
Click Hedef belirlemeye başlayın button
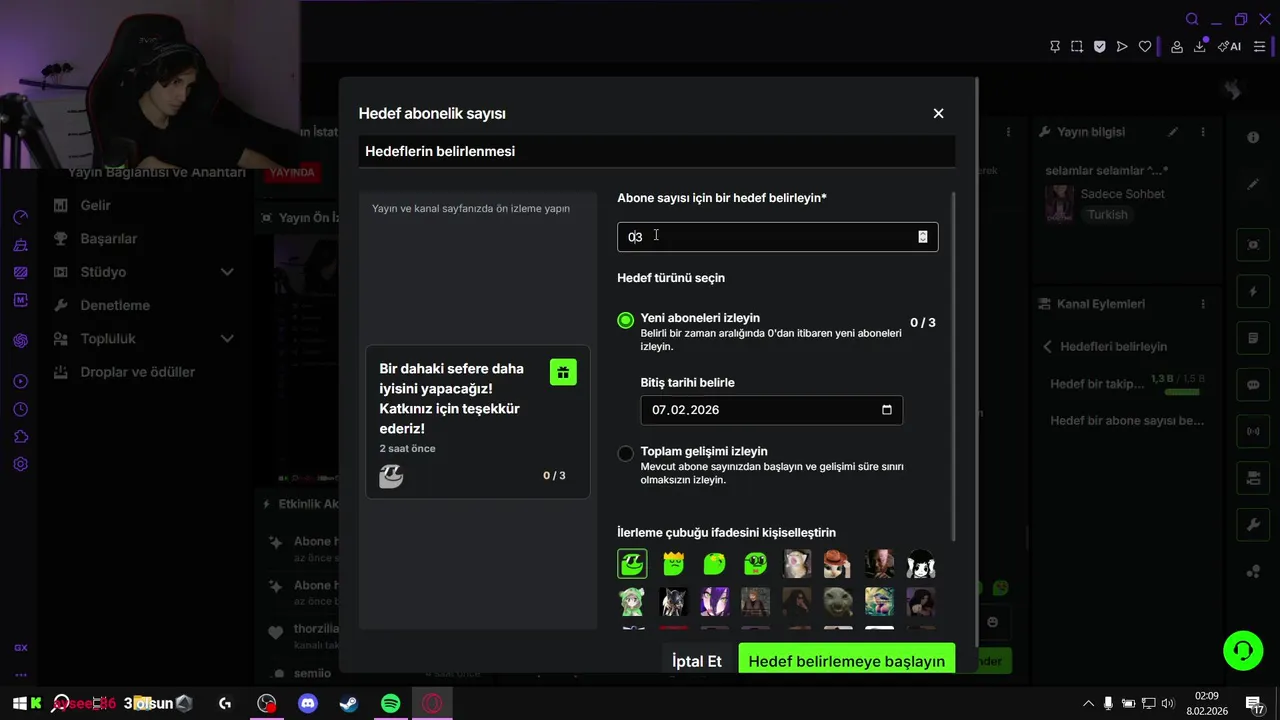pyautogui.click(x=847, y=661)
